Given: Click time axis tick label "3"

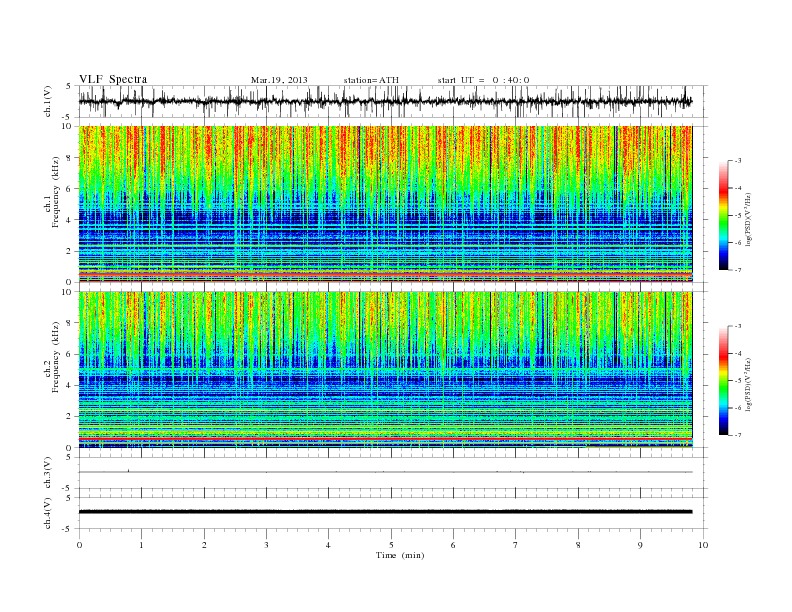Looking at the screenshot, I should pyautogui.click(x=266, y=545).
